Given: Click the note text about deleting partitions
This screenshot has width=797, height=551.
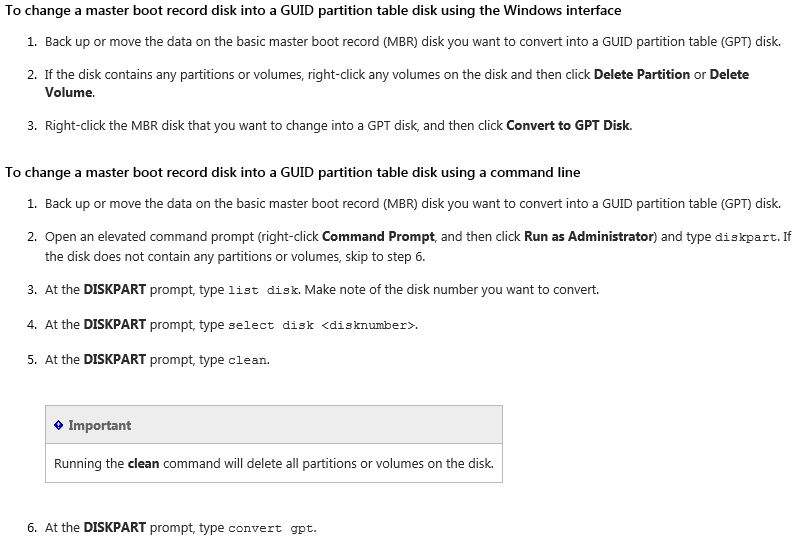Looking at the screenshot, I should tap(274, 464).
